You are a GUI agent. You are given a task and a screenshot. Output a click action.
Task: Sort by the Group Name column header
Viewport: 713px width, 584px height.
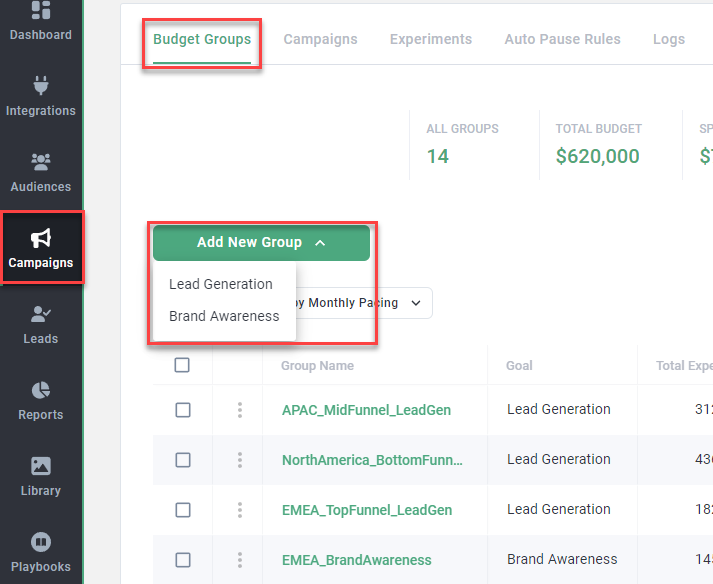(x=317, y=366)
